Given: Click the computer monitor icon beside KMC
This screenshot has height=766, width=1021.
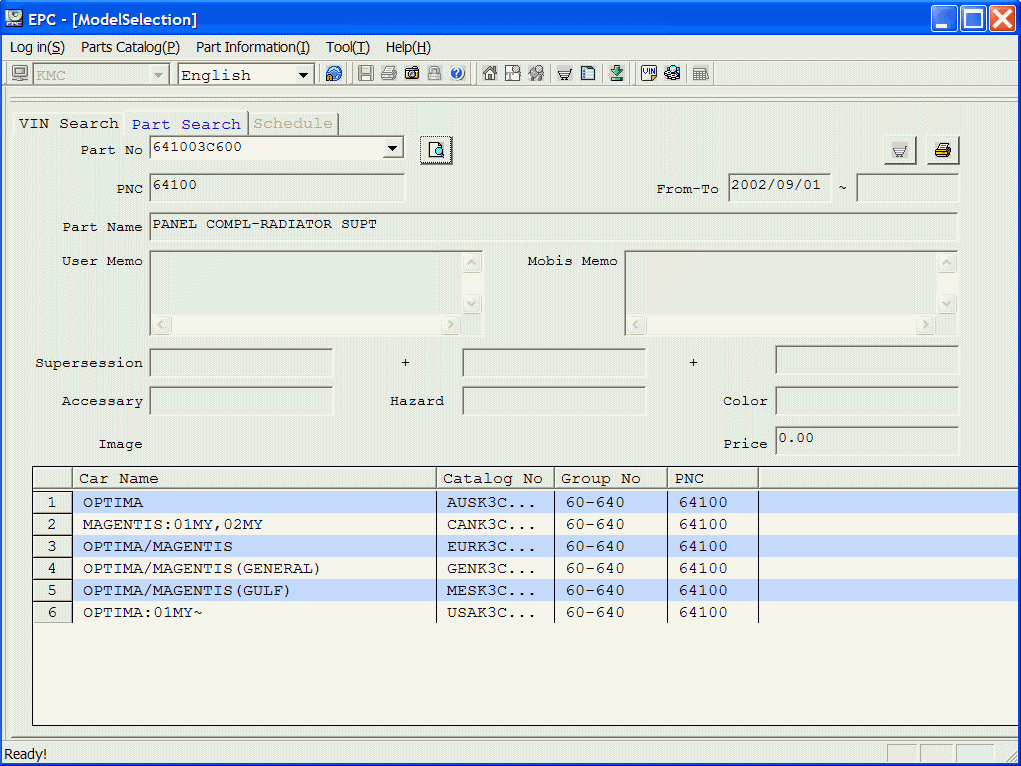Looking at the screenshot, I should [x=20, y=74].
